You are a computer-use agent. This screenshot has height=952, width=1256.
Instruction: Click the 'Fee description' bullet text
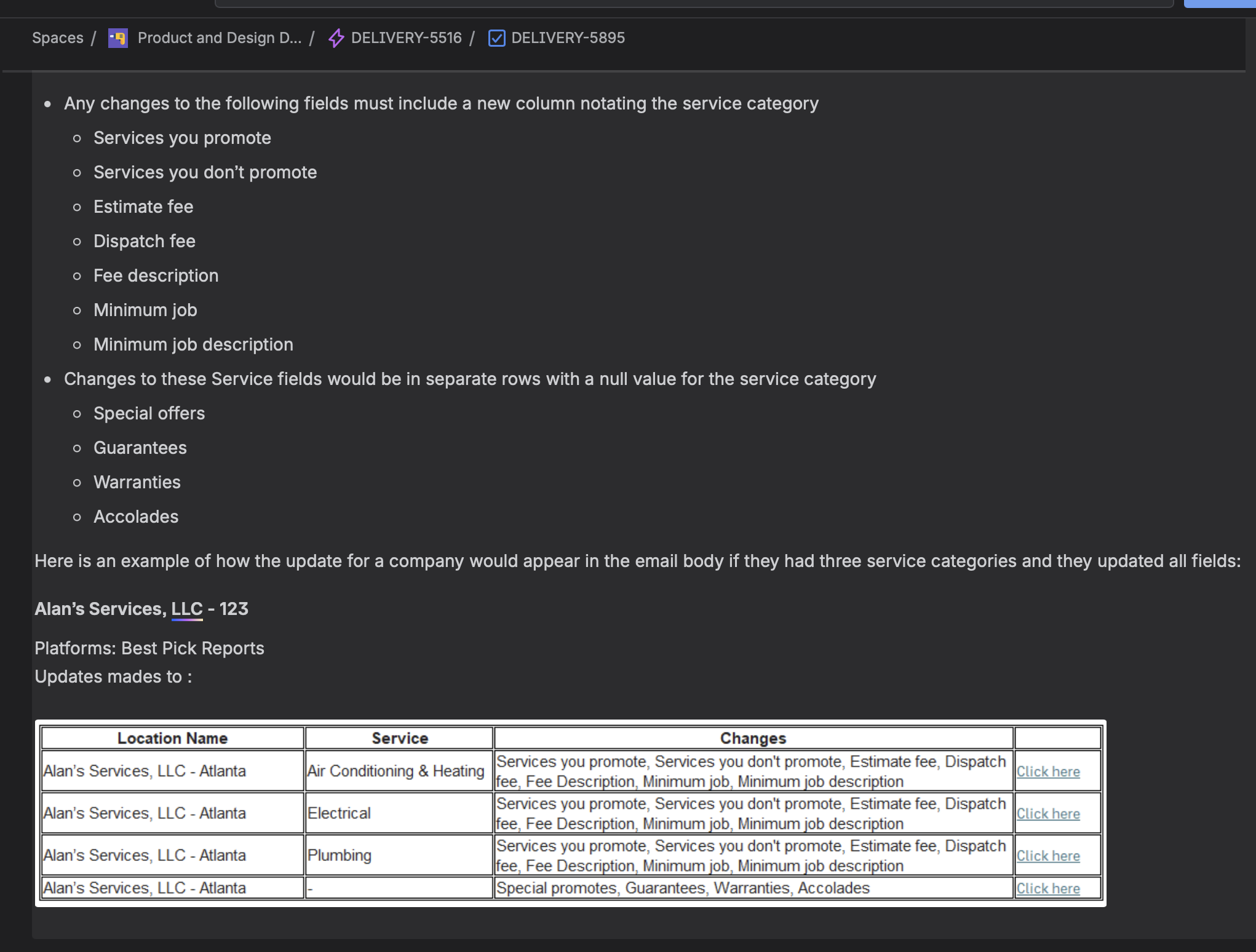[156, 276]
